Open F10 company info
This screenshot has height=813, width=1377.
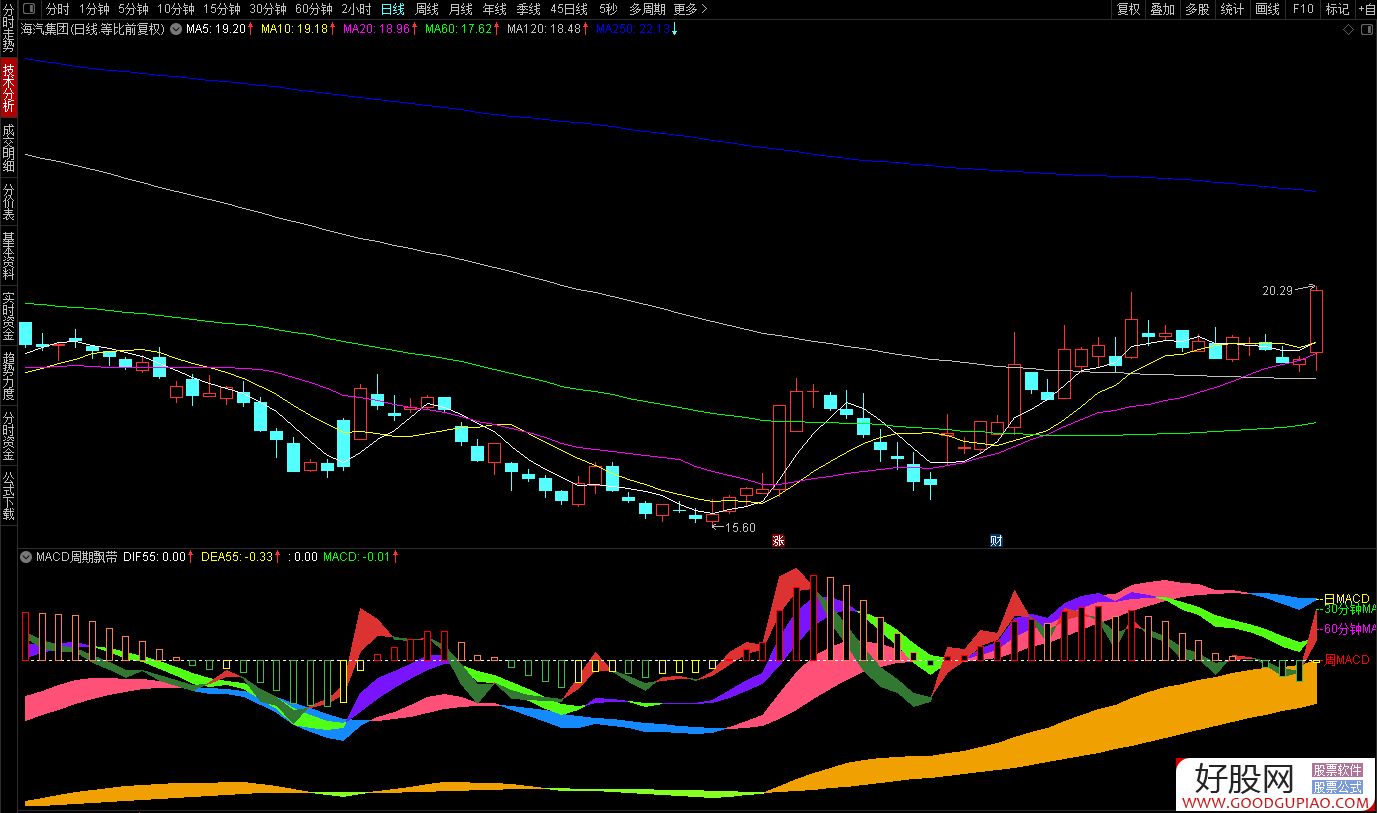click(x=1303, y=9)
